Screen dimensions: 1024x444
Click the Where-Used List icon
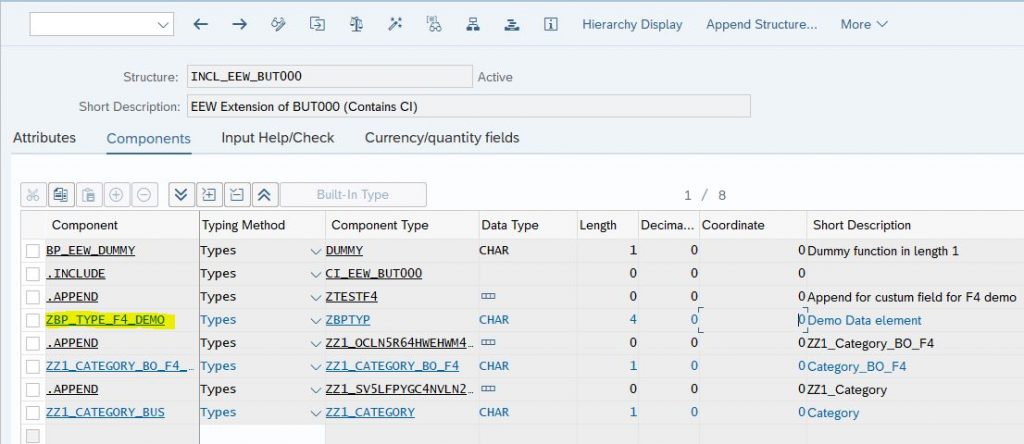[x=434, y=24]
